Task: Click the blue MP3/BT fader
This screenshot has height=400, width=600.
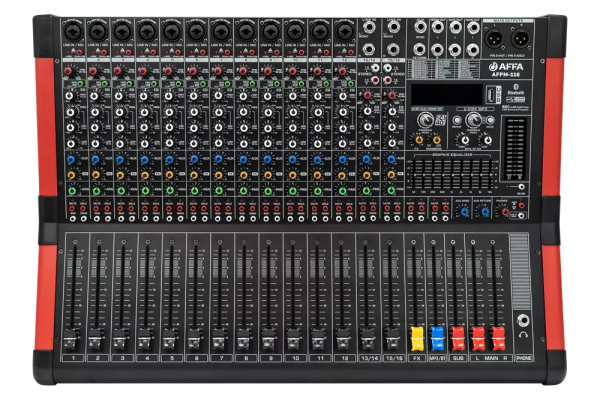Action: pyautogui.click(x=437, y=339)
